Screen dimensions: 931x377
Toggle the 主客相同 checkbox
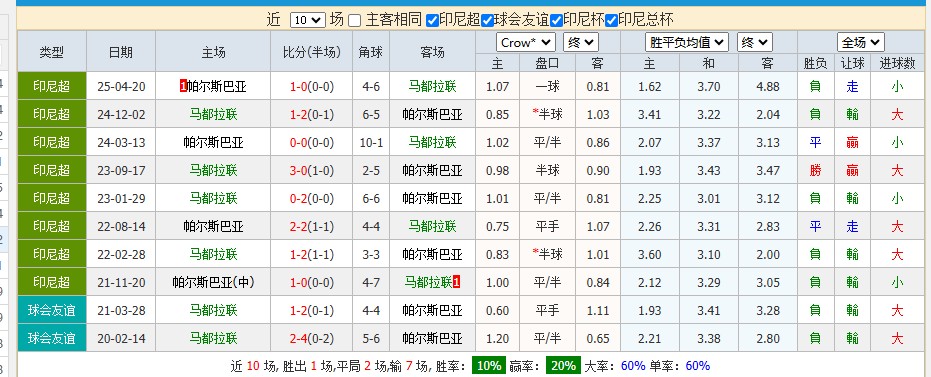[354, 20]
